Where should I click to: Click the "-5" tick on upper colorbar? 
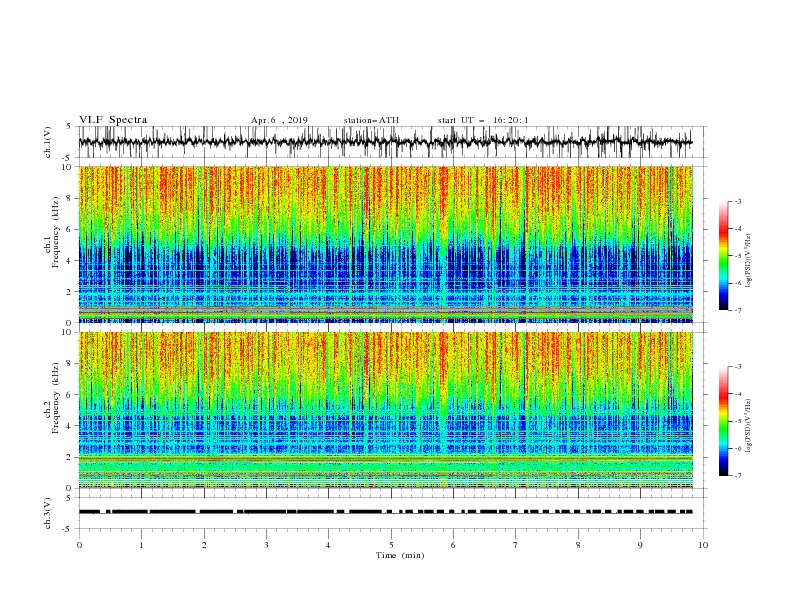pyautogui.click(x=738, y=256)
